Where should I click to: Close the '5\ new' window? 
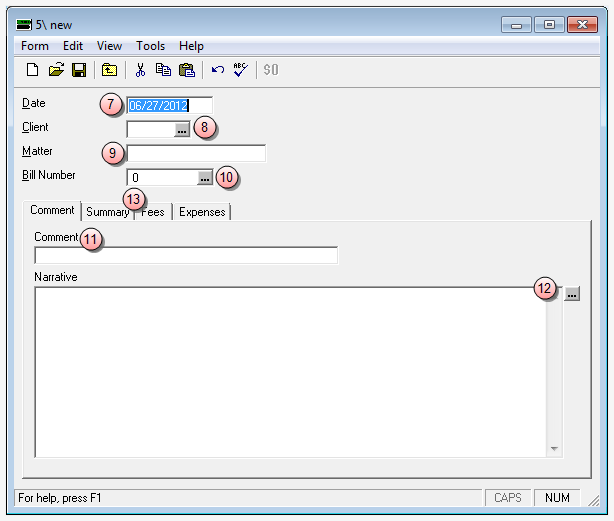[582, 25]
